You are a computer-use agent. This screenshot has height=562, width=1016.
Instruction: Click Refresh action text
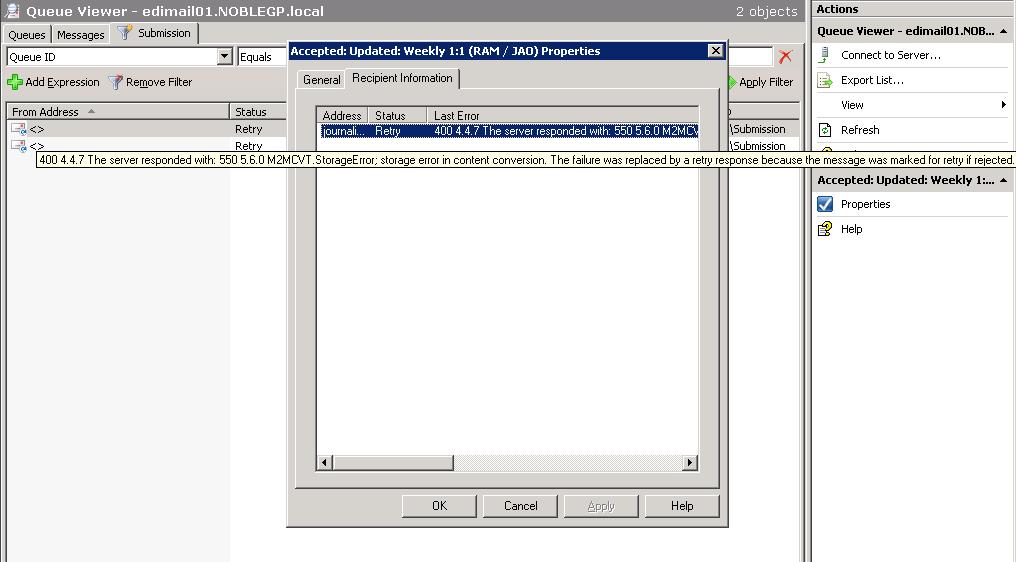[860, 130]
